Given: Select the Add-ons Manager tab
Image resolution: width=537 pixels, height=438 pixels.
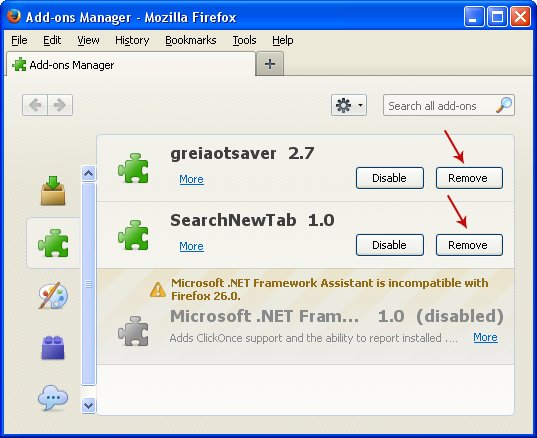Looking at the screenshot, I should tap(131, 64).
